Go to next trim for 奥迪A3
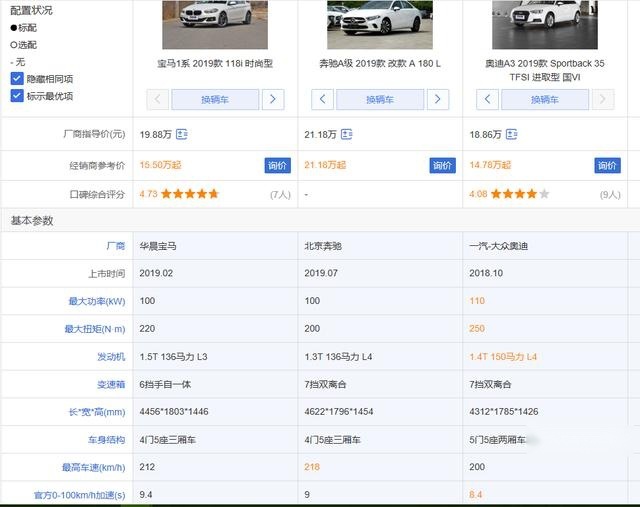The width and height of the screenshot is (640, 507). point(602,99)
